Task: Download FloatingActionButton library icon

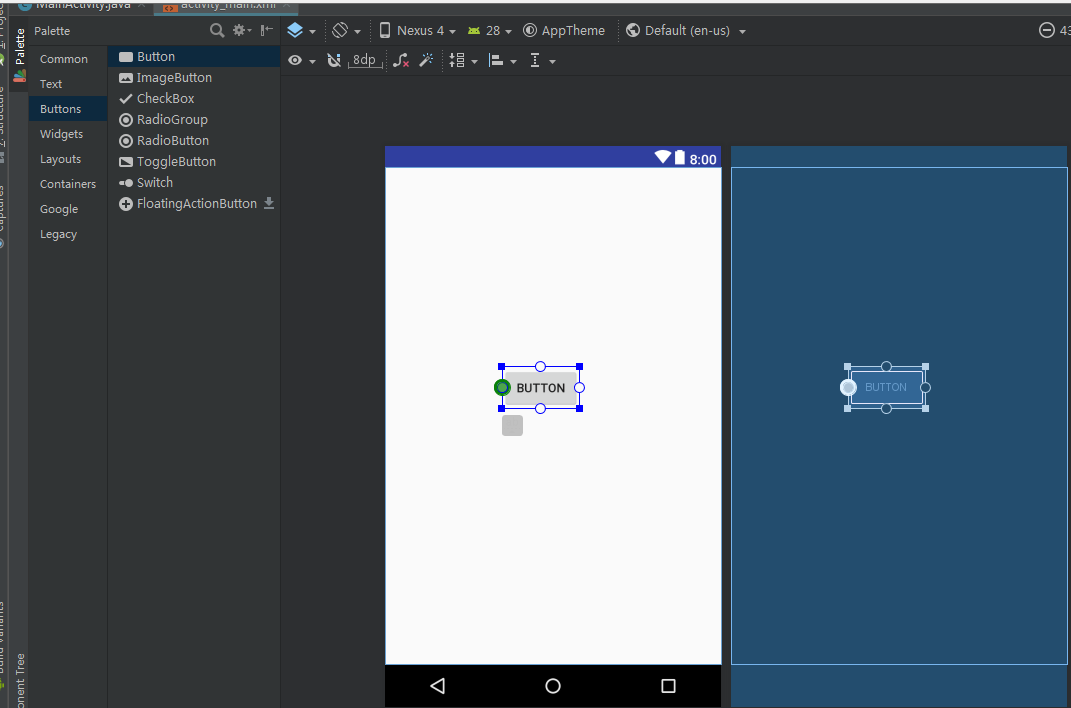Action: 269,203
